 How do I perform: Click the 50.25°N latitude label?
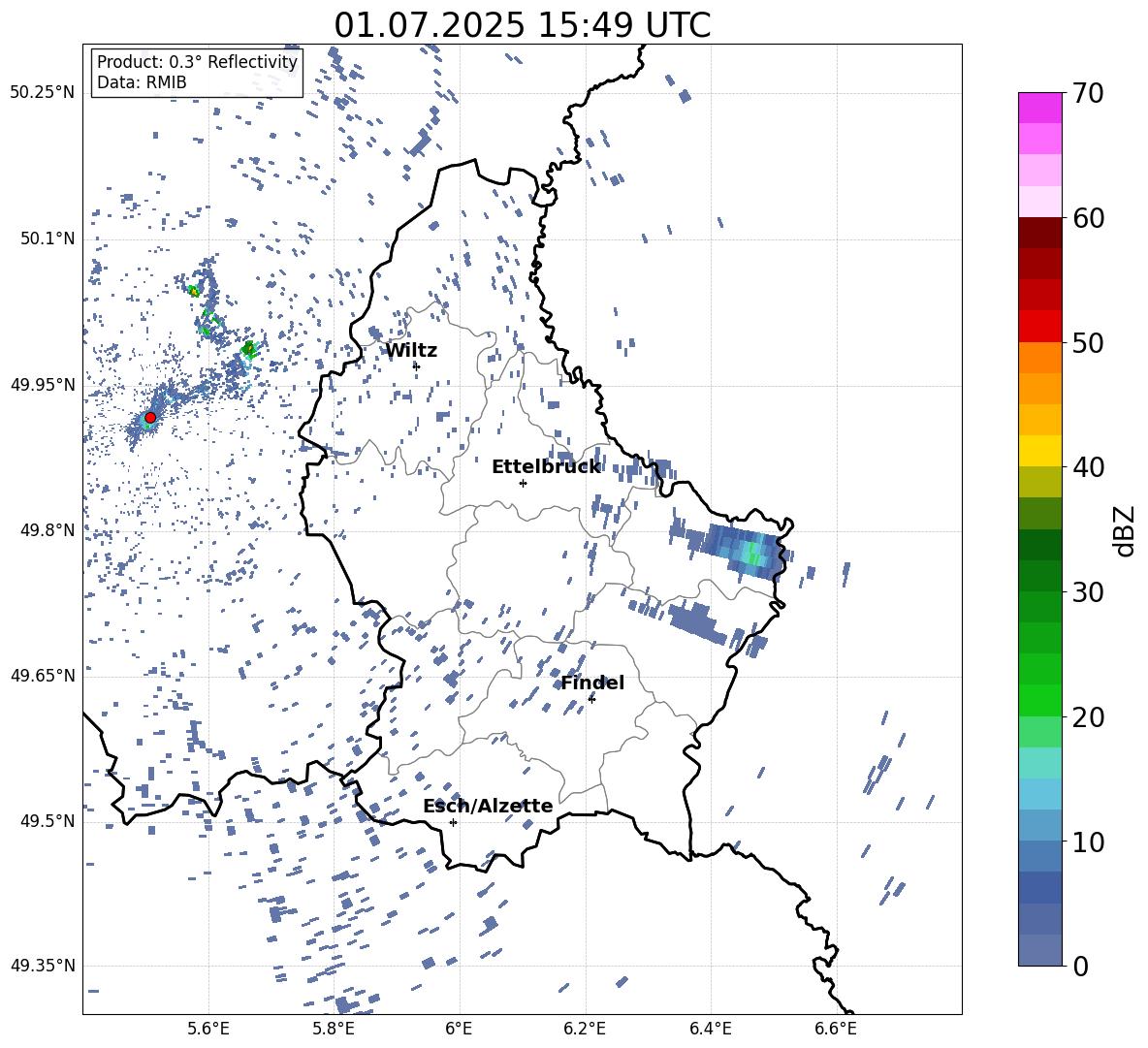point(43,93)
